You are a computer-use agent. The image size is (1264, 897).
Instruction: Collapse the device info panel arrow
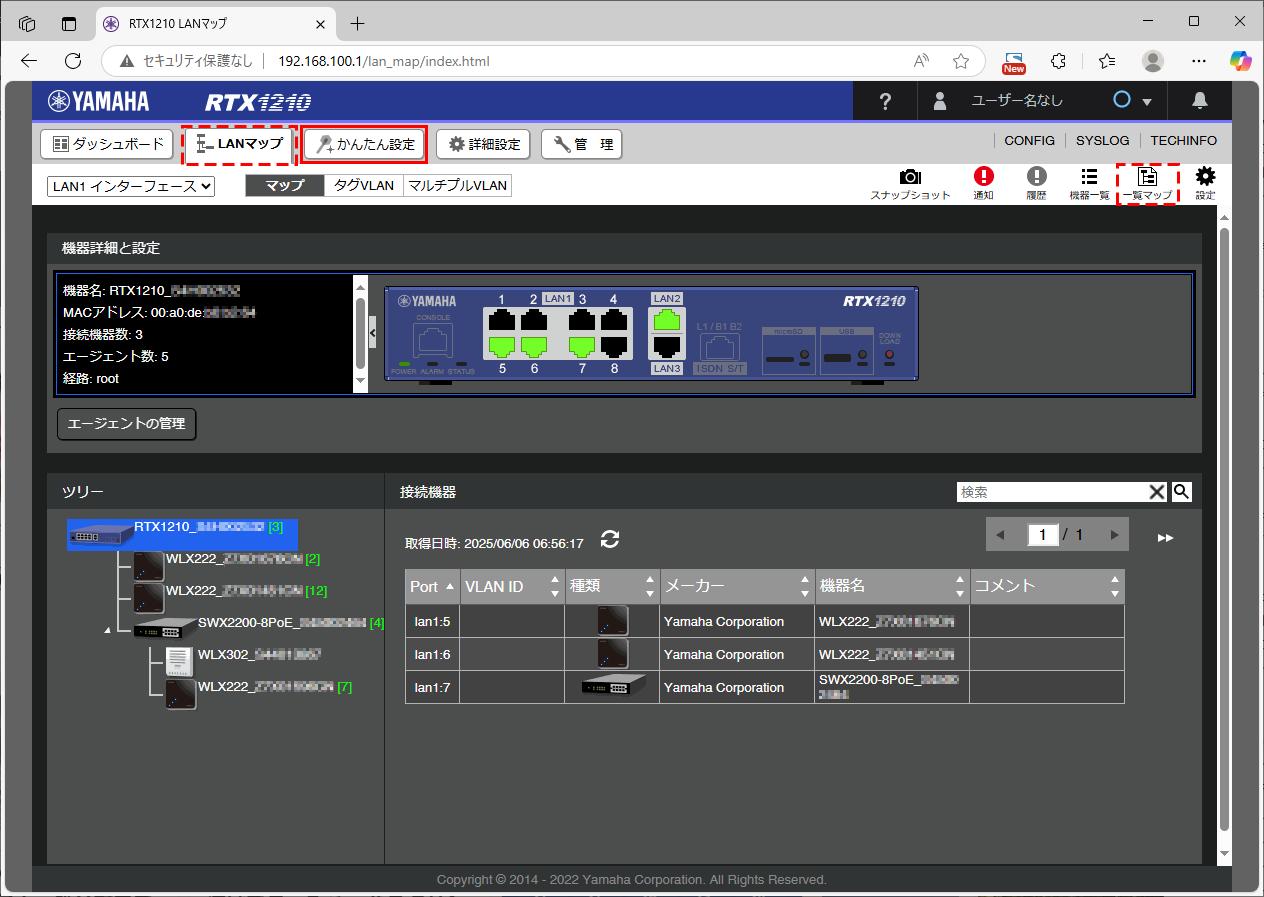tap(373, 333)
